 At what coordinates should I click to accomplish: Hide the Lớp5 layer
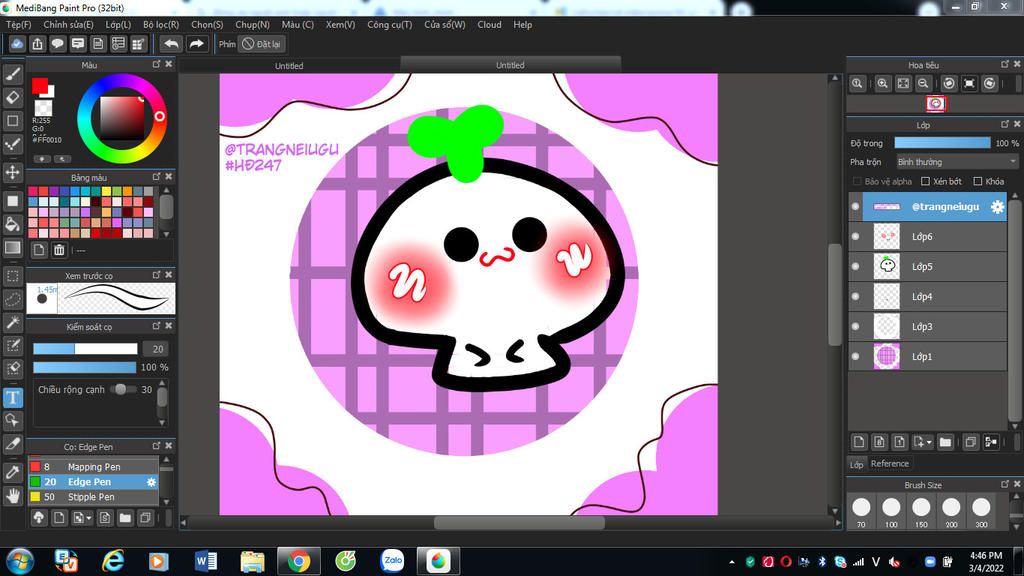point(856,266)
